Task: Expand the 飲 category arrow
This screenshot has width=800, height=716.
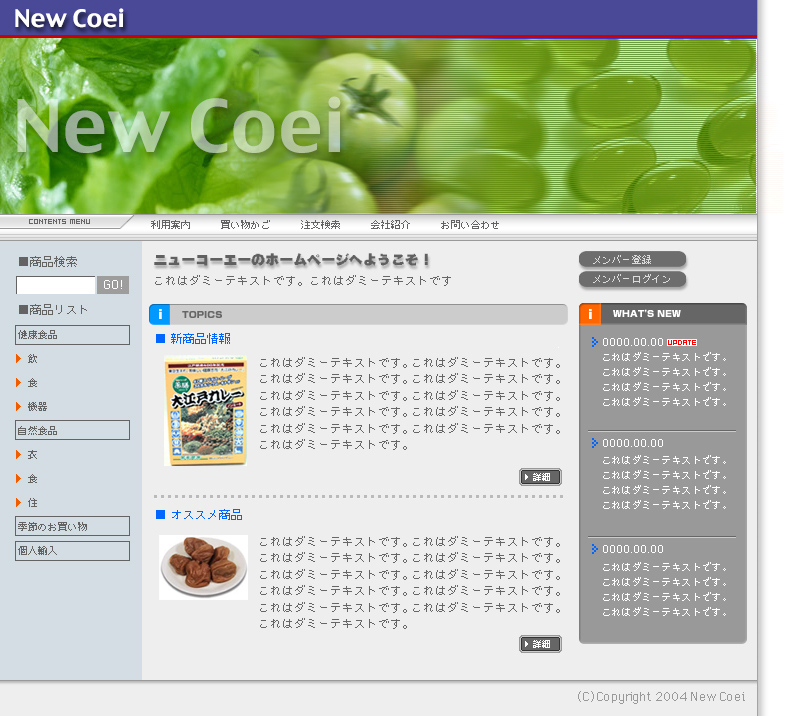Action: [19, 358]
